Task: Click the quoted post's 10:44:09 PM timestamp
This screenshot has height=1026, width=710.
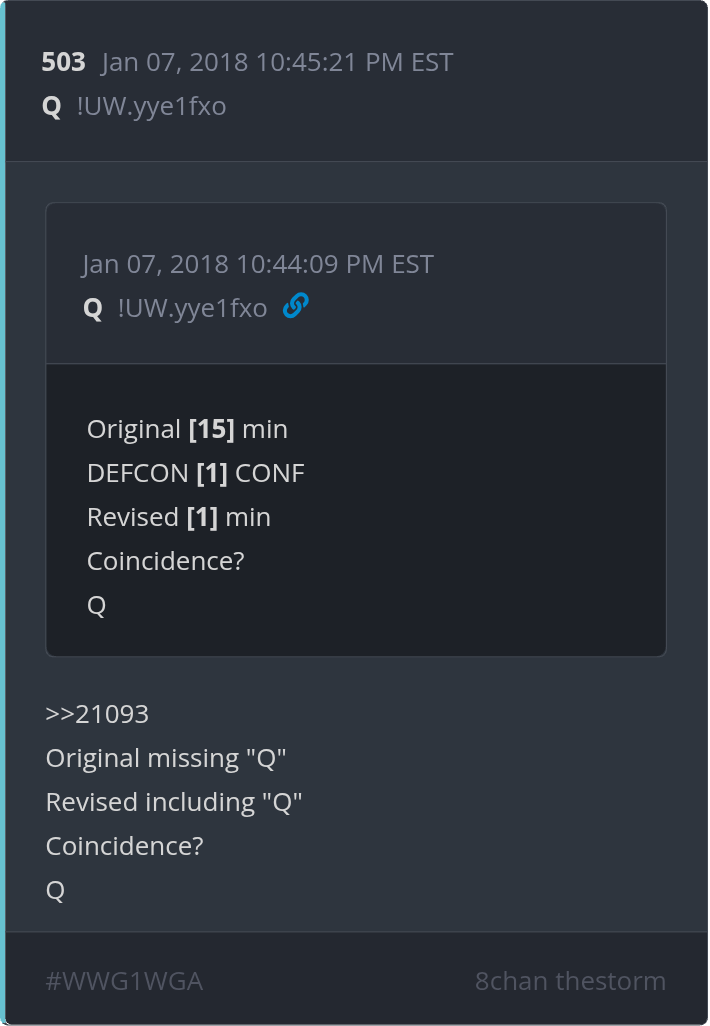Action: (x=258, y=264)
